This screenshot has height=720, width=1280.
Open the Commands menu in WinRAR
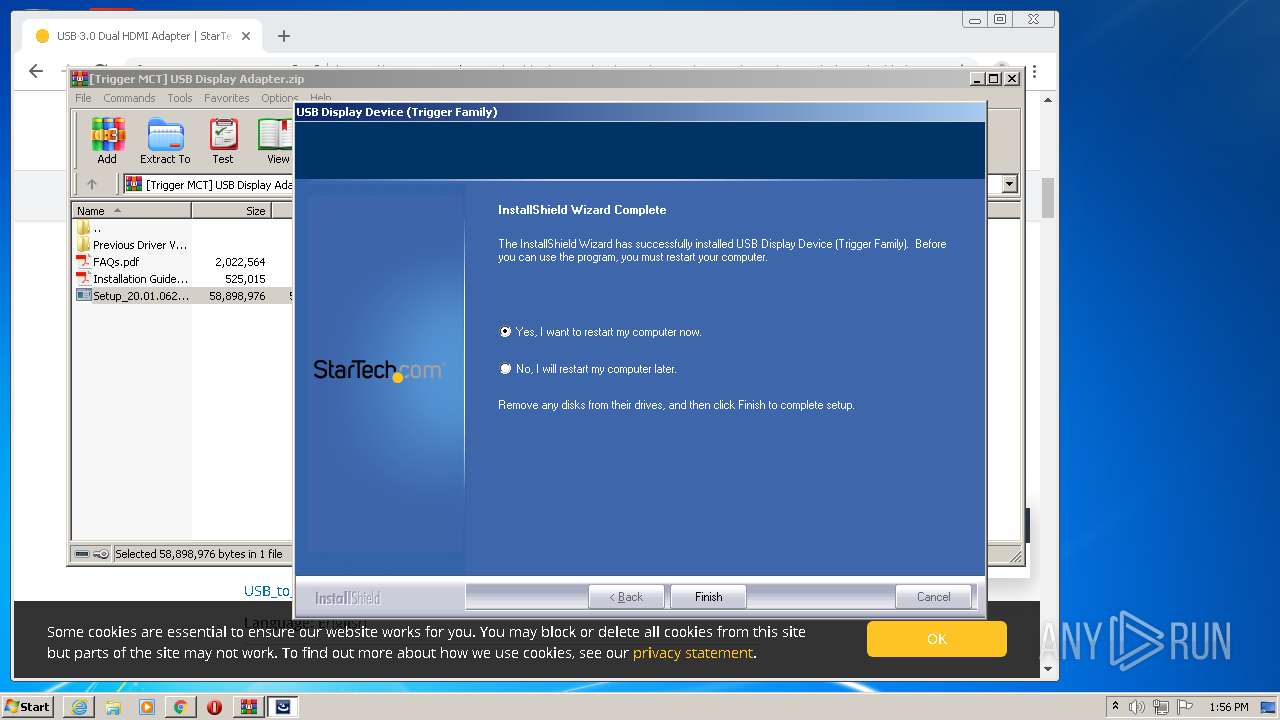(x=129, y=98)
